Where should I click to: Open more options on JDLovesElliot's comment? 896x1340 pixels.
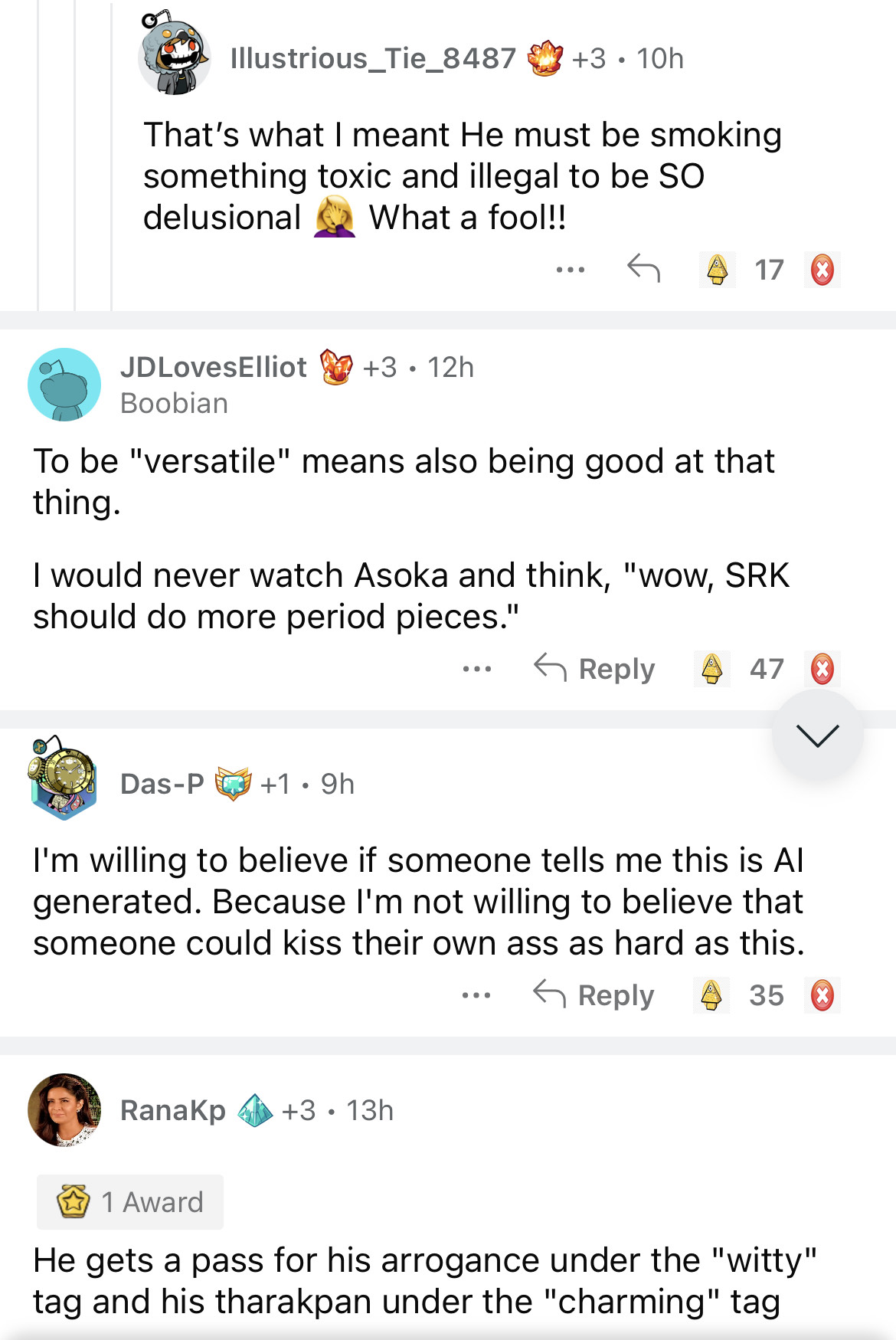tap(476, 669)
